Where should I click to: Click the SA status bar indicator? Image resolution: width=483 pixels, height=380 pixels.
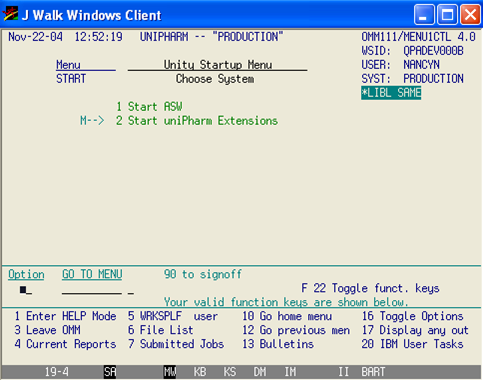110,372
